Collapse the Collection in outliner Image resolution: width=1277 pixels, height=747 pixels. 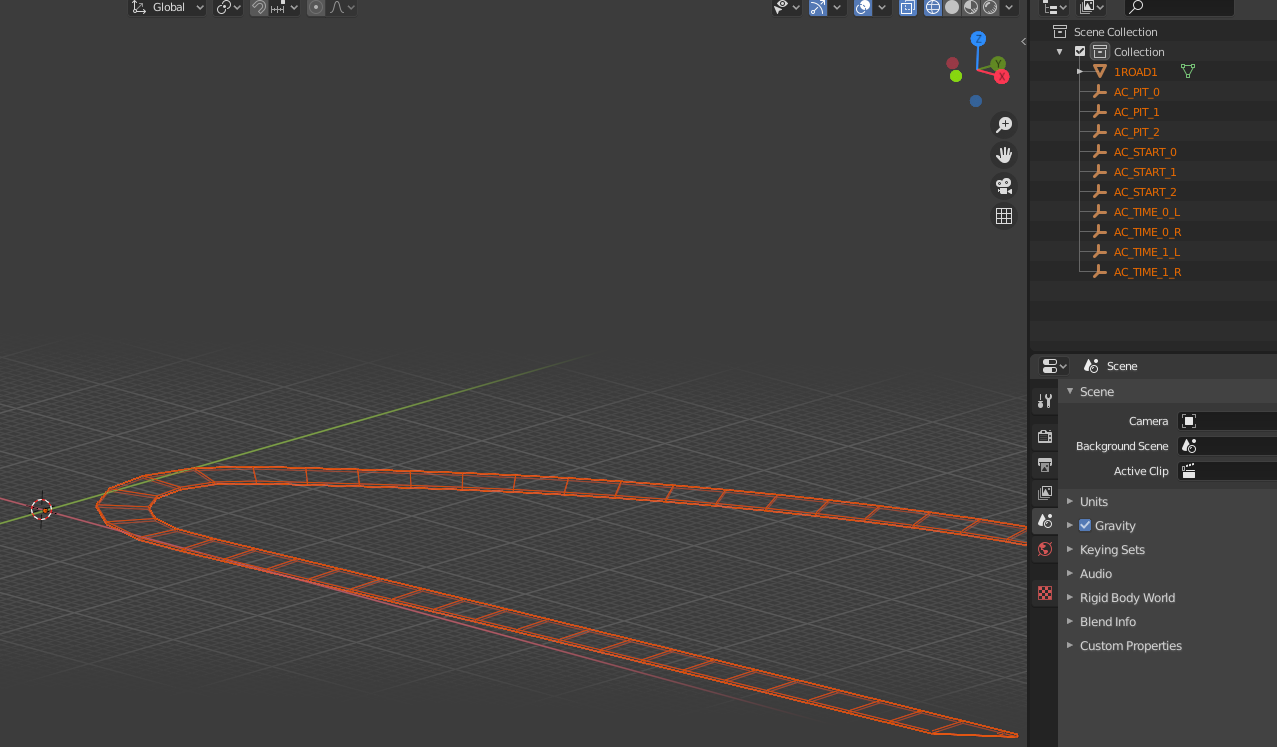pos(1060,52)
